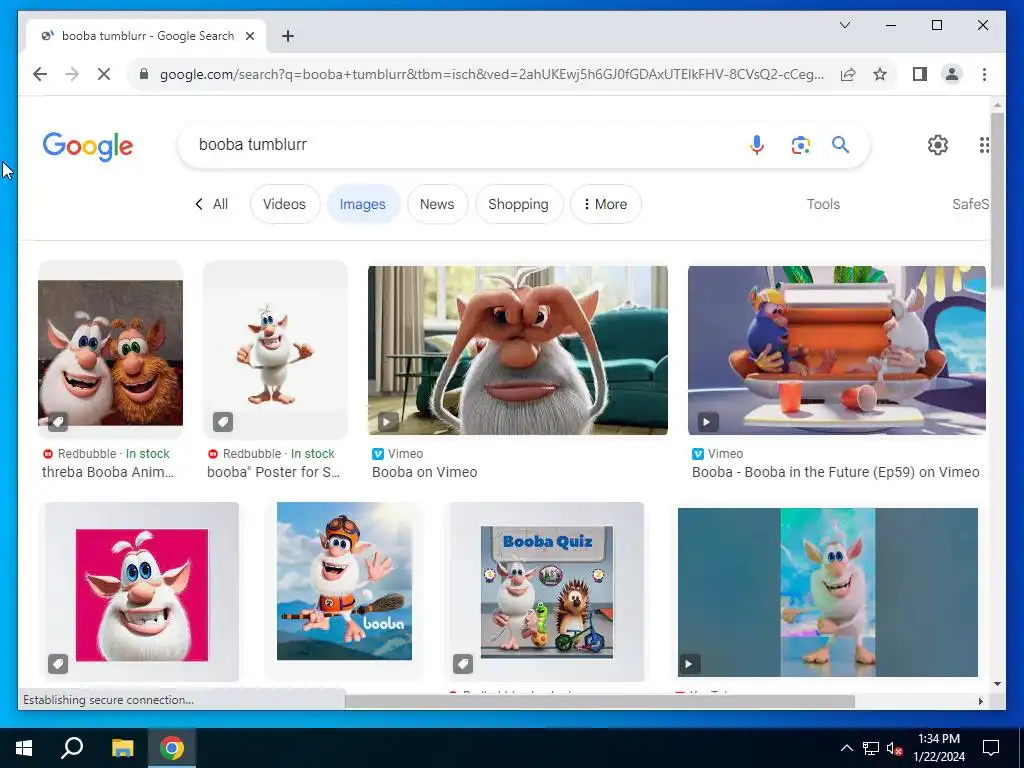This screenshot has height=768, width=1024.
Task: Open File Explorer from the taskbar
Action: [x=122, y=748]
